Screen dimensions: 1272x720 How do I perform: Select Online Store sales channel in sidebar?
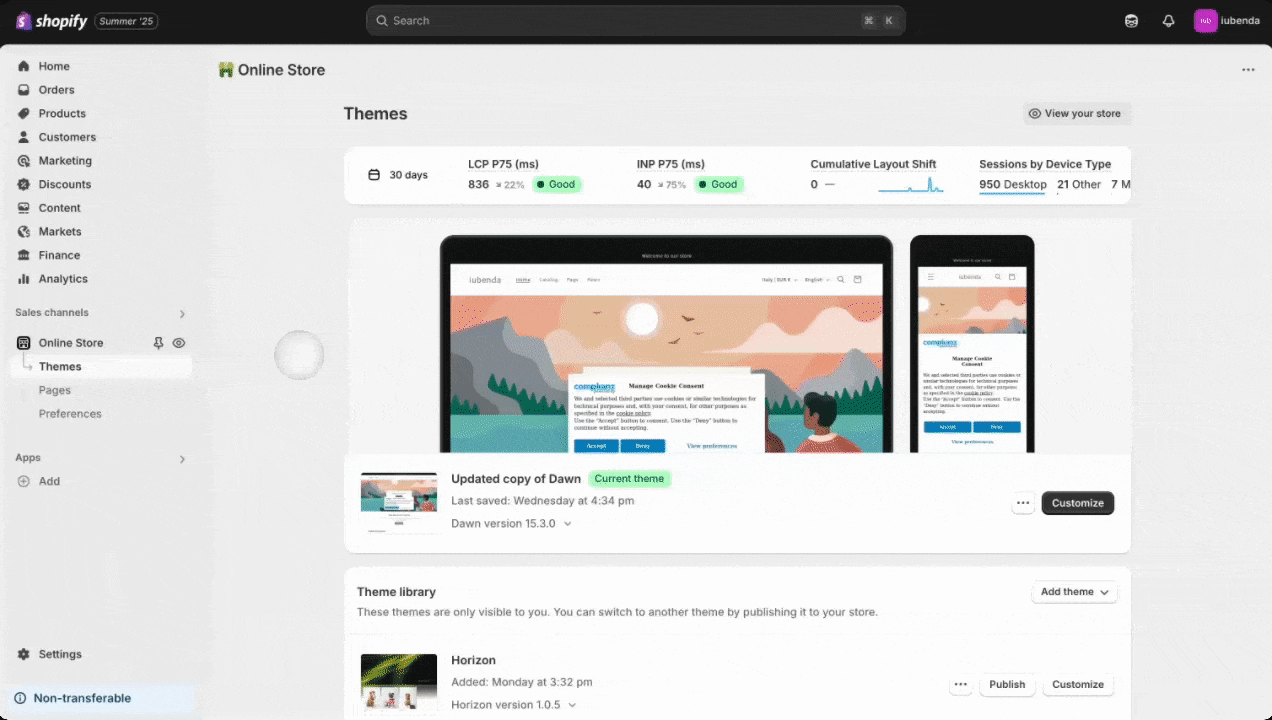click(x=71, y=343)
